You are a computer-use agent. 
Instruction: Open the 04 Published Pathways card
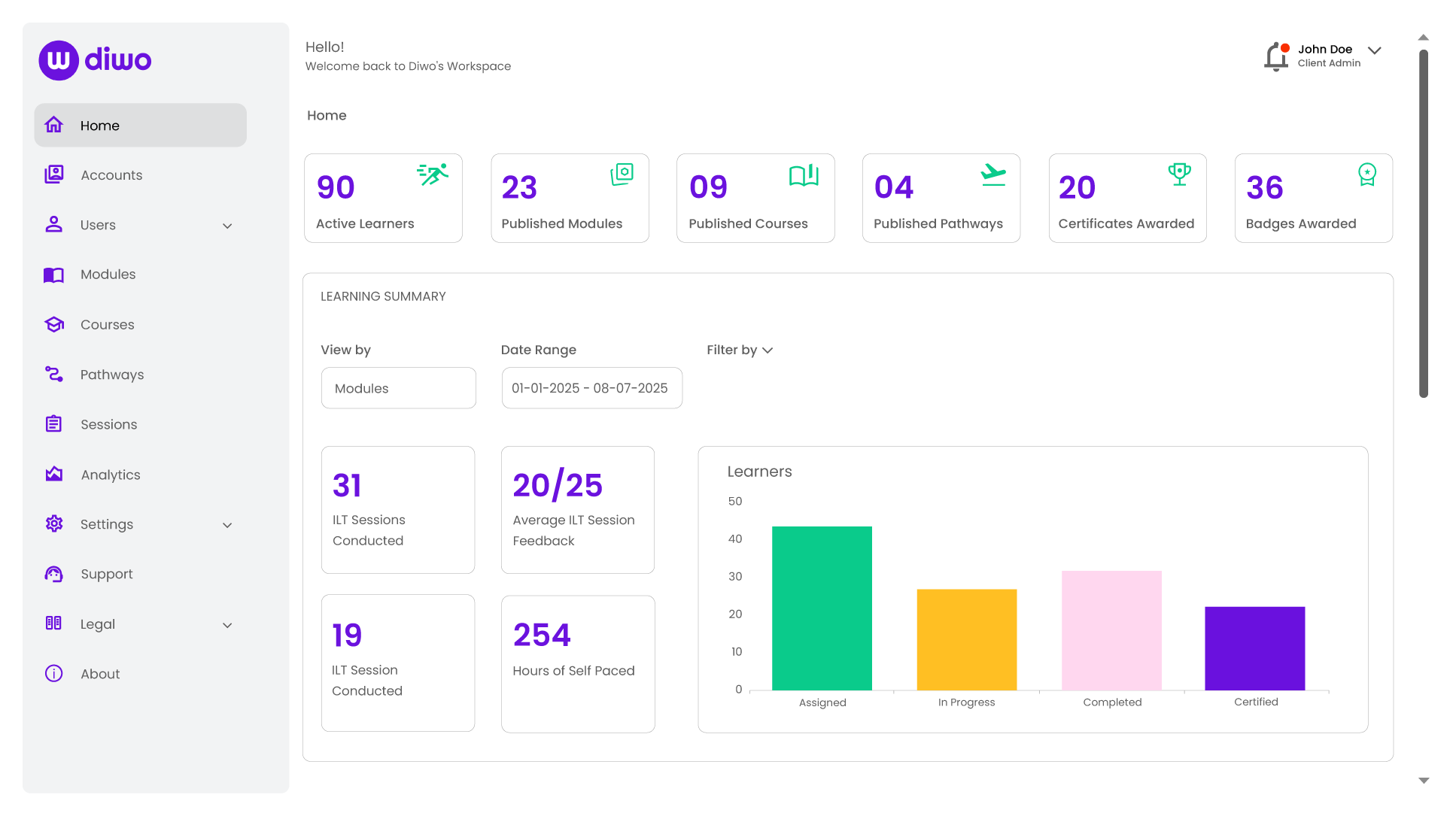pos(941,198)
